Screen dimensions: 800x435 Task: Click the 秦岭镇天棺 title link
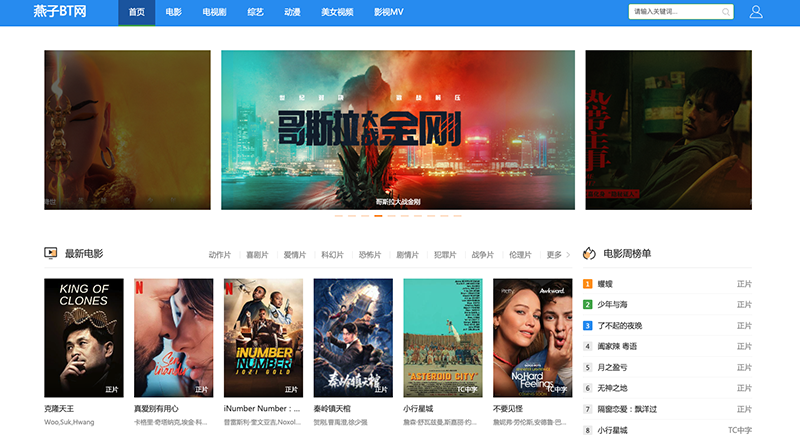(332, 409)
